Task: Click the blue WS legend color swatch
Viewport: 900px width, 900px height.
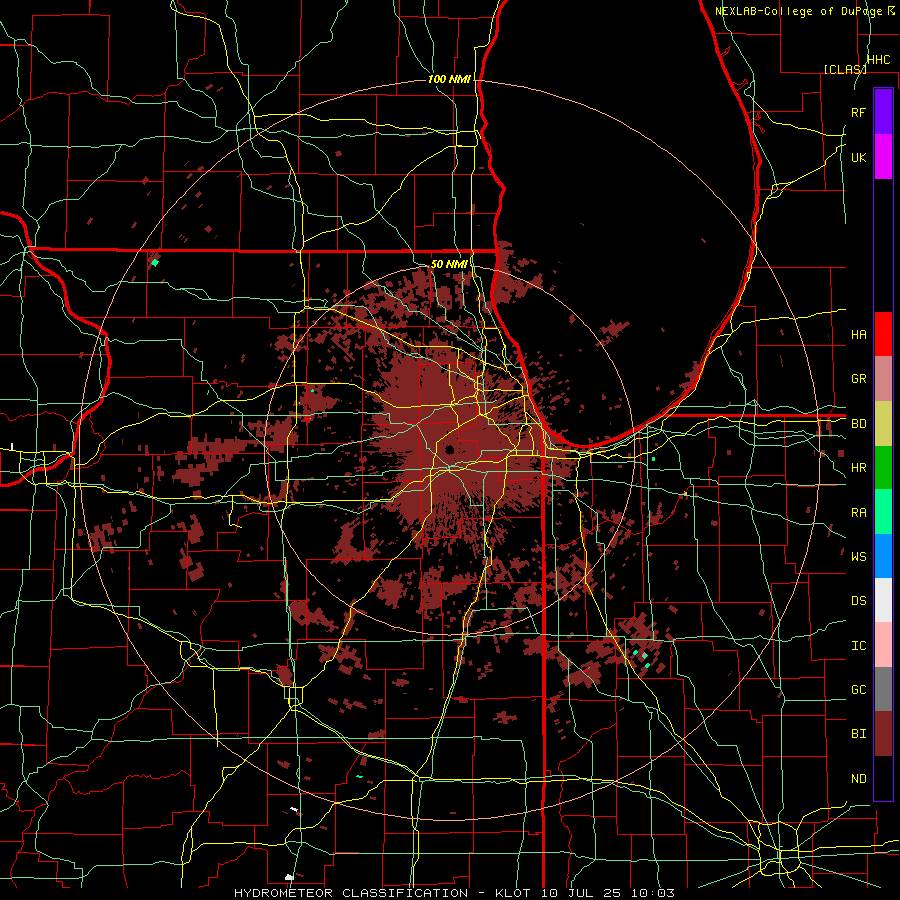Action: tap(883, 556)
